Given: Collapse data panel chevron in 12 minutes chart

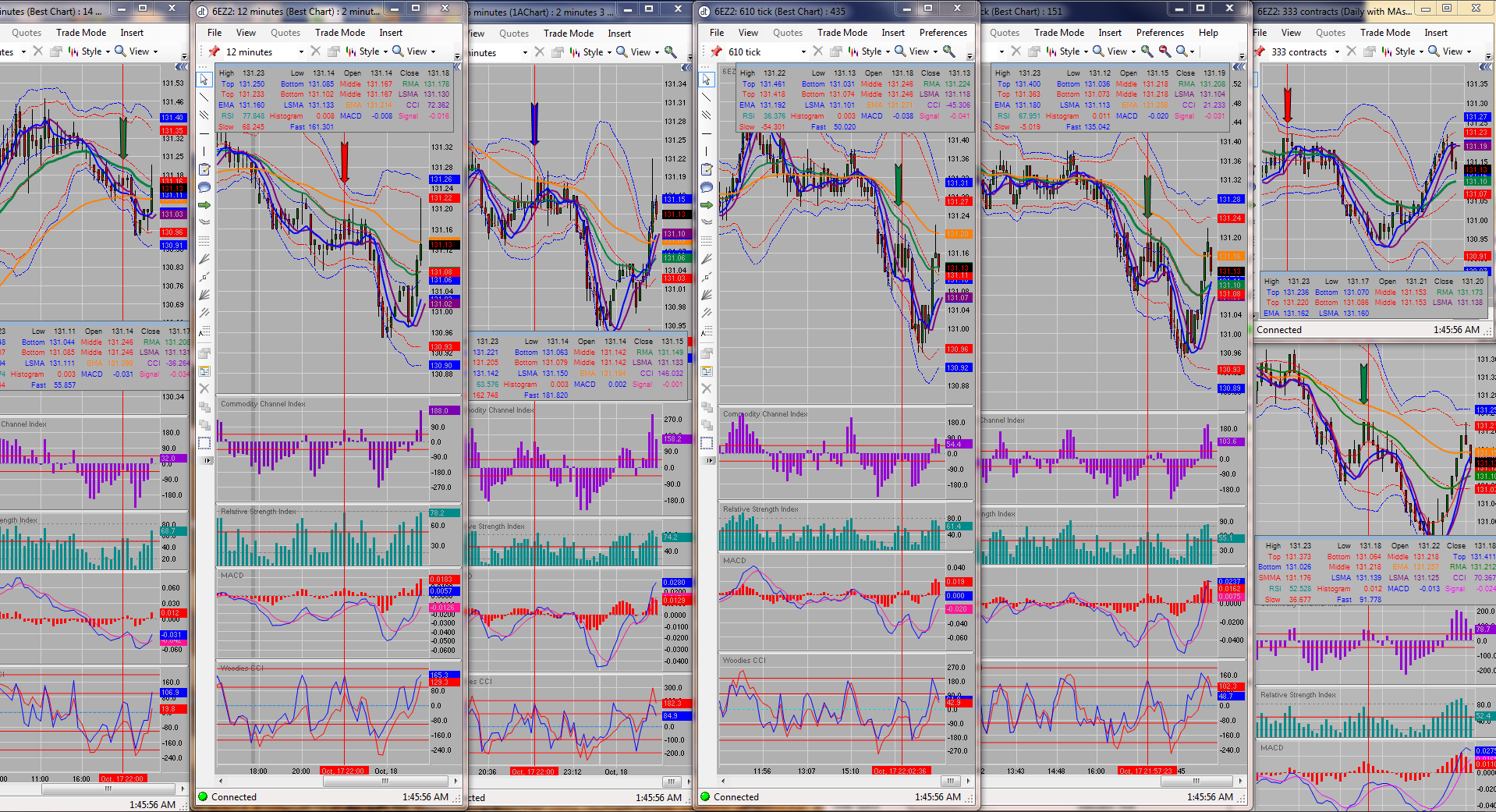Looking at the screenshot, I should (457, 67).
